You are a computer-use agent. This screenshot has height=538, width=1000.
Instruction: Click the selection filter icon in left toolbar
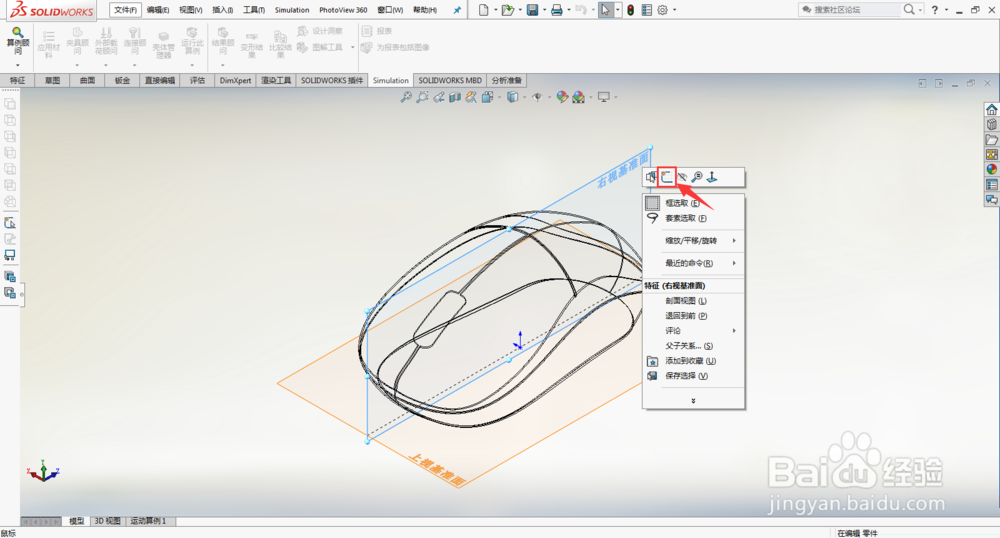click(x=10, y=222)
